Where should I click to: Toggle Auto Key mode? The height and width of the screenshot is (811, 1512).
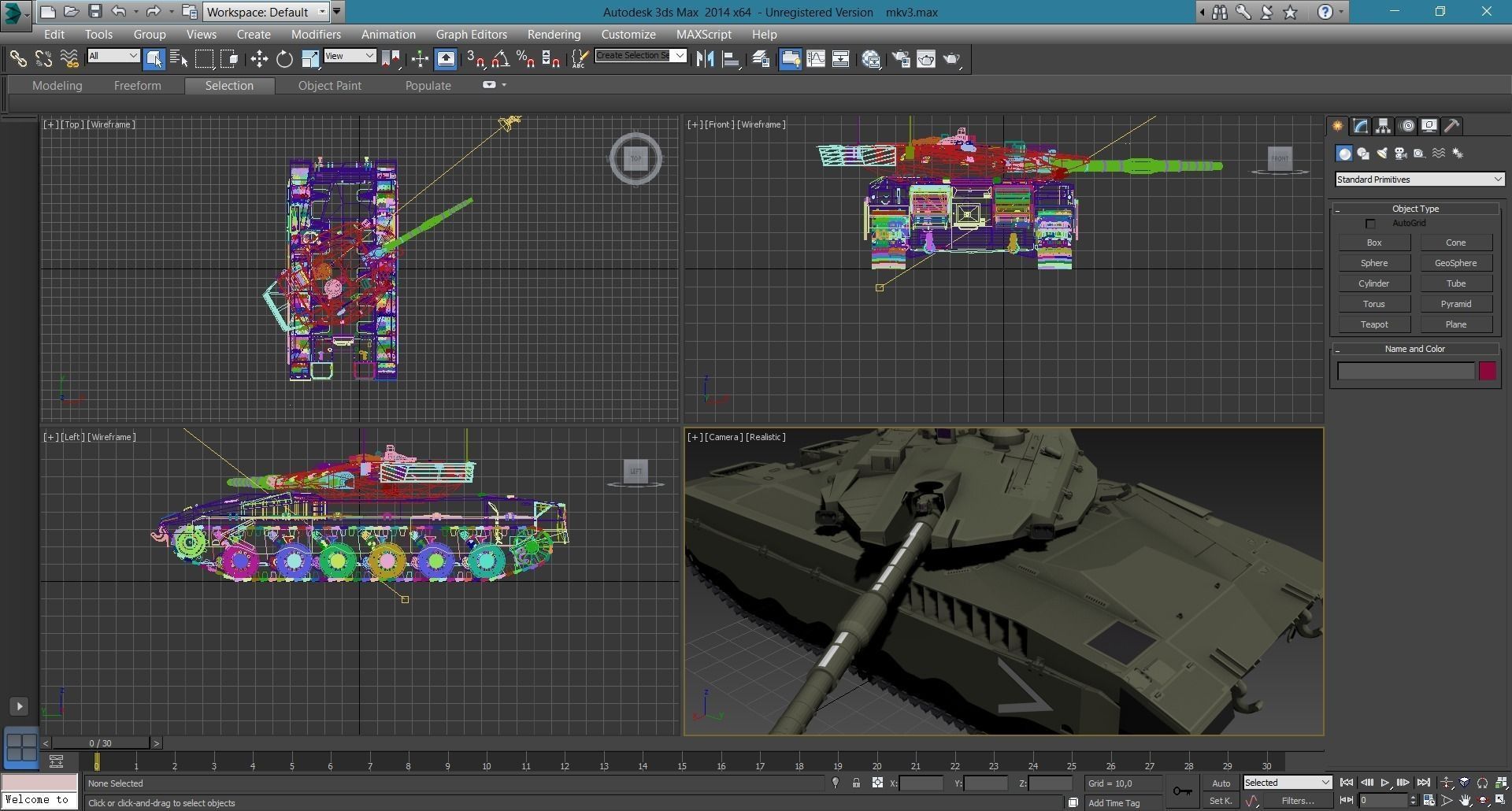1221,783
